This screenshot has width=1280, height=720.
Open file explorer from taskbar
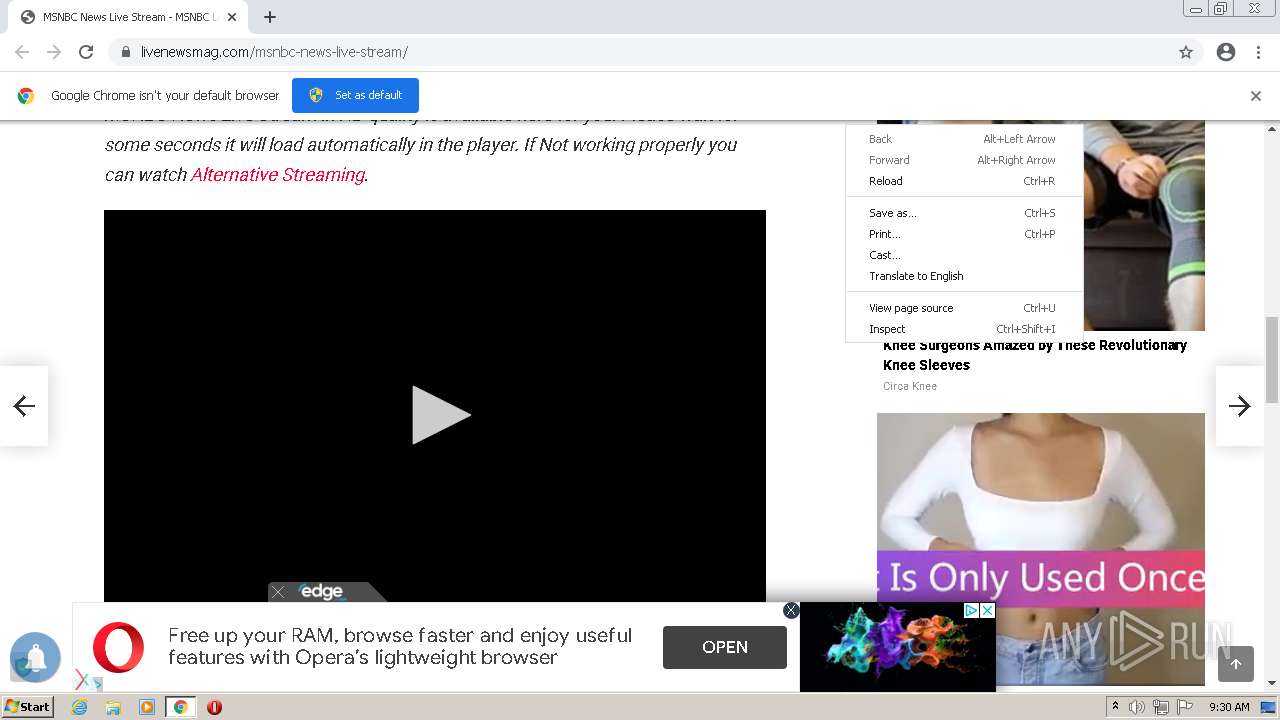[113, 707]
